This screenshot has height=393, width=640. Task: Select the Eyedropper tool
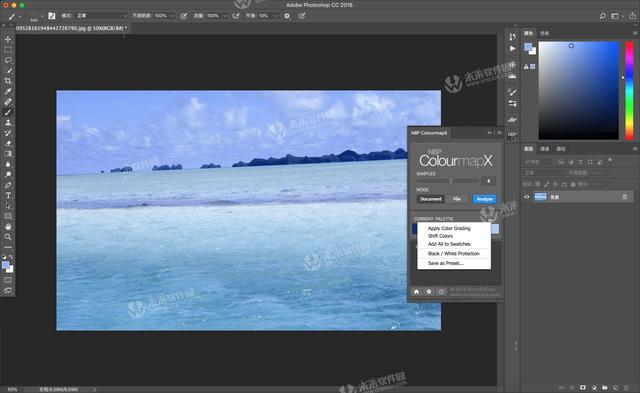[x=8, y=91]
